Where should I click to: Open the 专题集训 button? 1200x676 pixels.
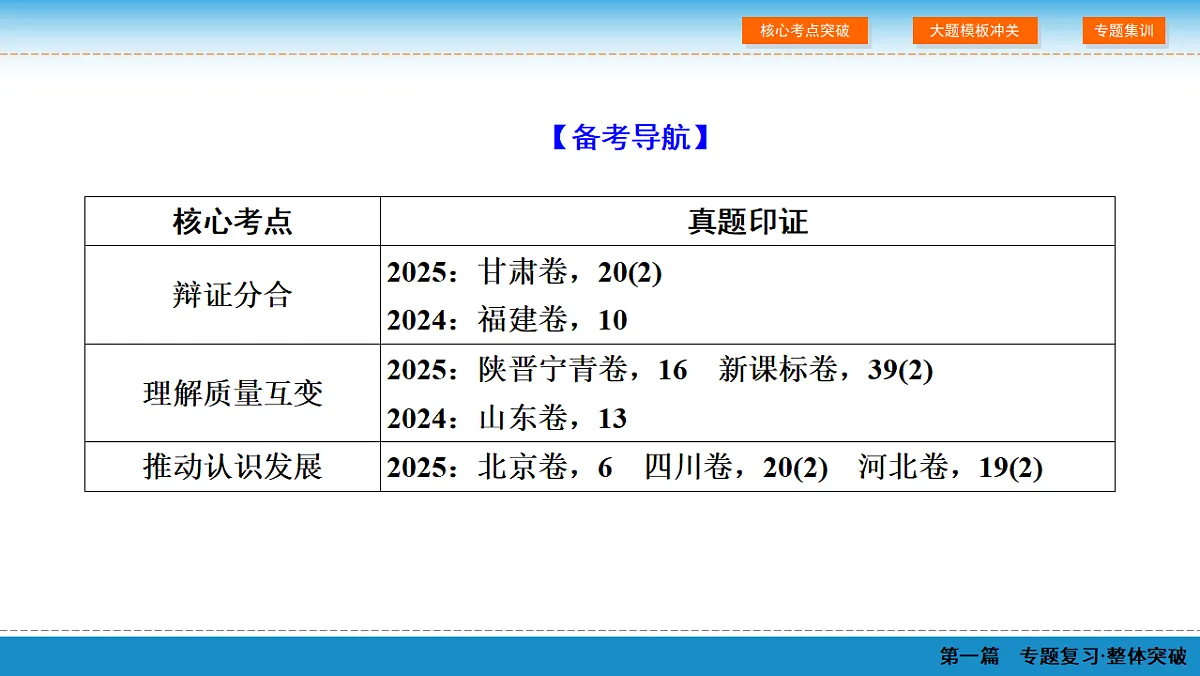pyautogui.click(x=1124, y=30)
